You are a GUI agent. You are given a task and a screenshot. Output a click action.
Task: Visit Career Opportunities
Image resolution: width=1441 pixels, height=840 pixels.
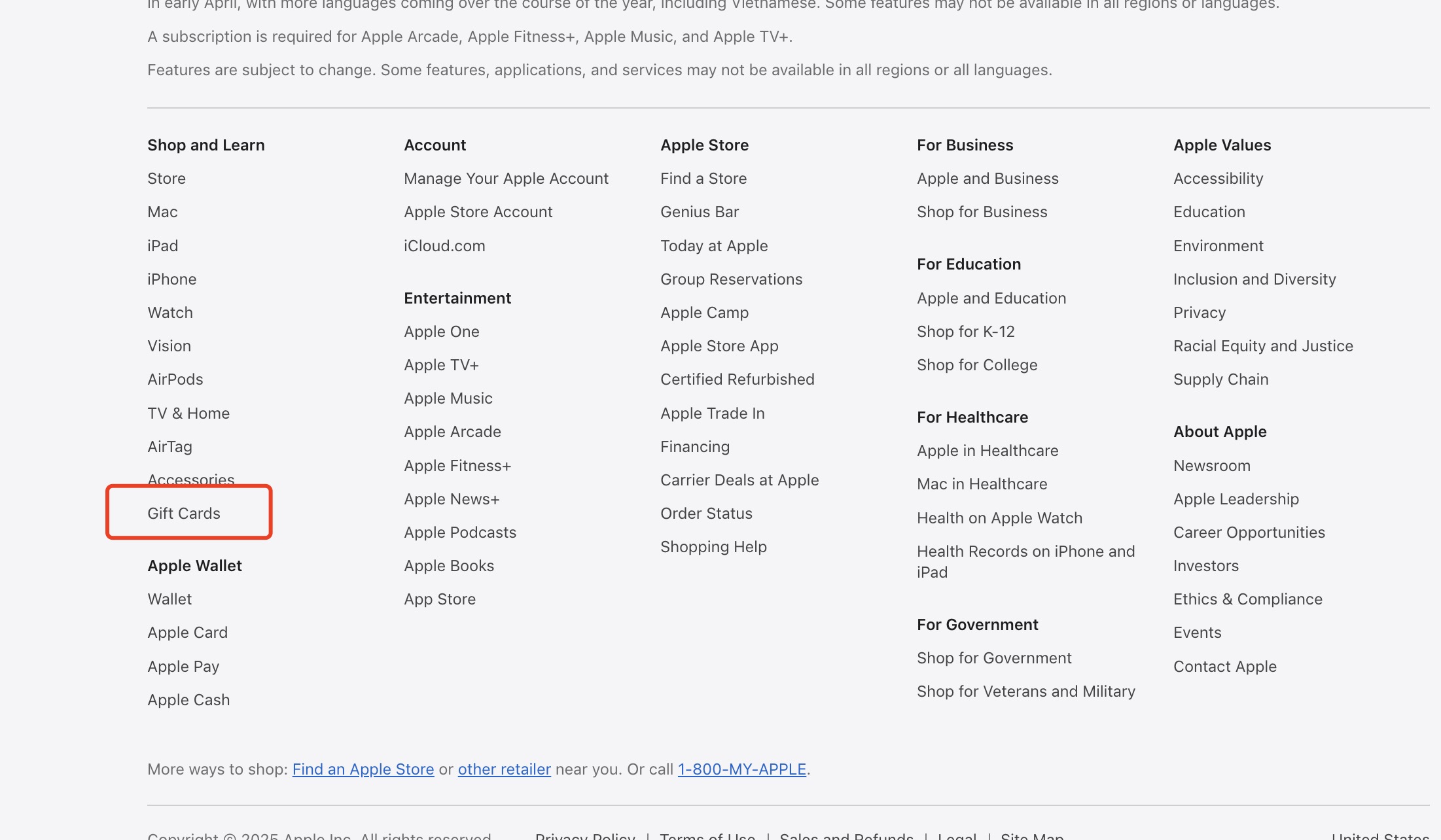(1249, 532)
